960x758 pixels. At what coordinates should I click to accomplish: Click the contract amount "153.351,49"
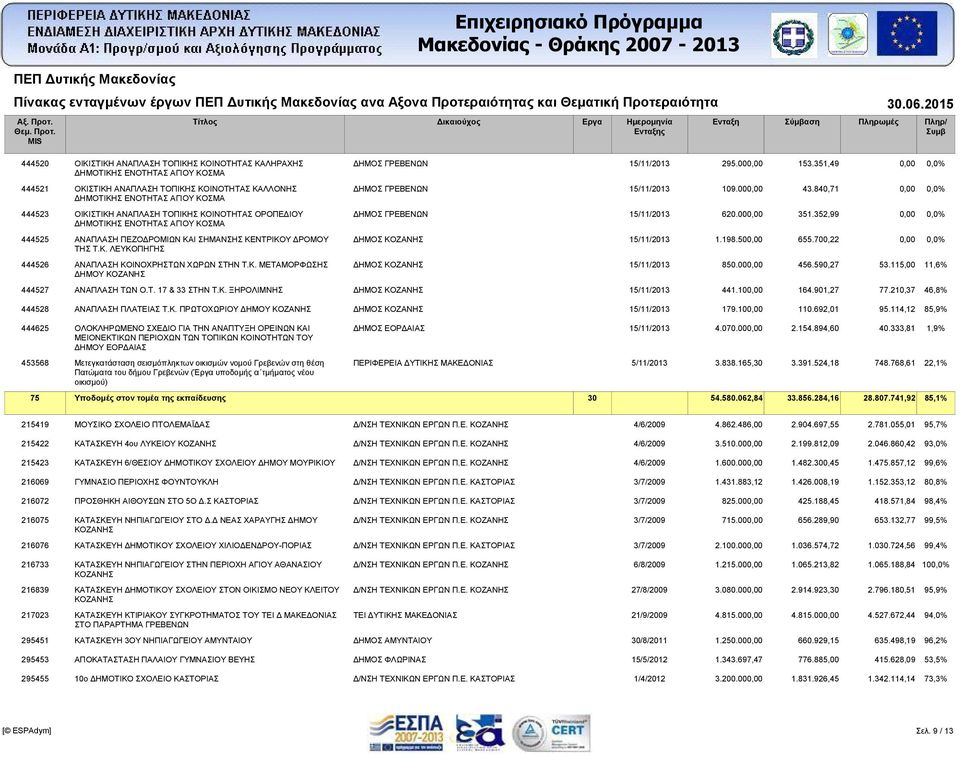[x=819, y=164]
